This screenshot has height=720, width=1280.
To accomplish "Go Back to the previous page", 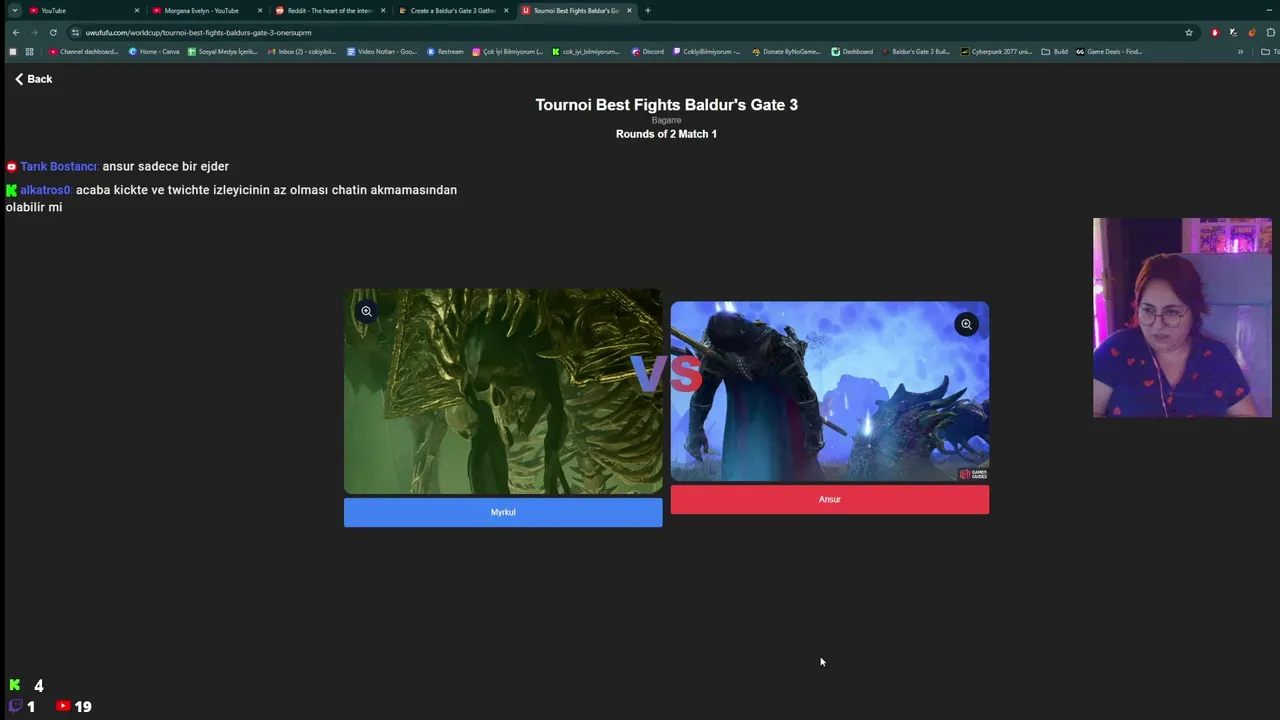I will [33, 79].
